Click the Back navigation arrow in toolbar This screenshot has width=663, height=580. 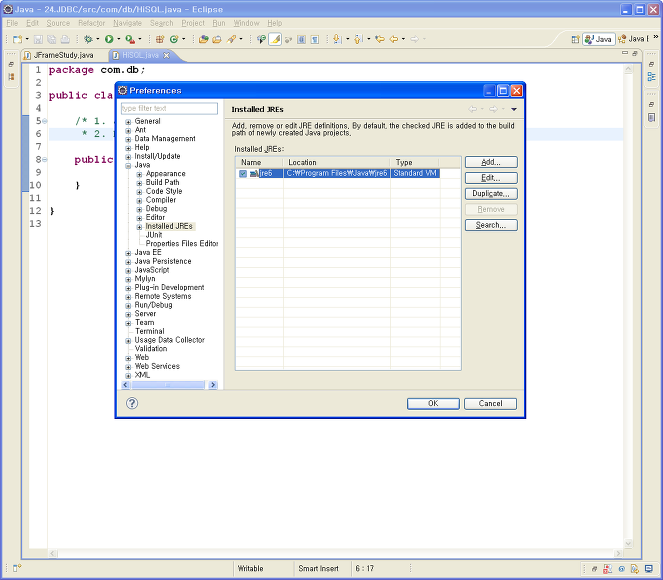tap(394, 39)
